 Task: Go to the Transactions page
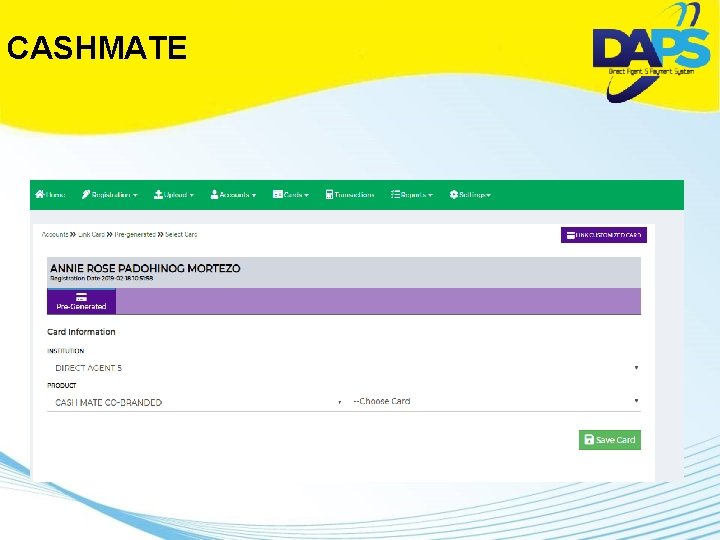tap(350, 195)
